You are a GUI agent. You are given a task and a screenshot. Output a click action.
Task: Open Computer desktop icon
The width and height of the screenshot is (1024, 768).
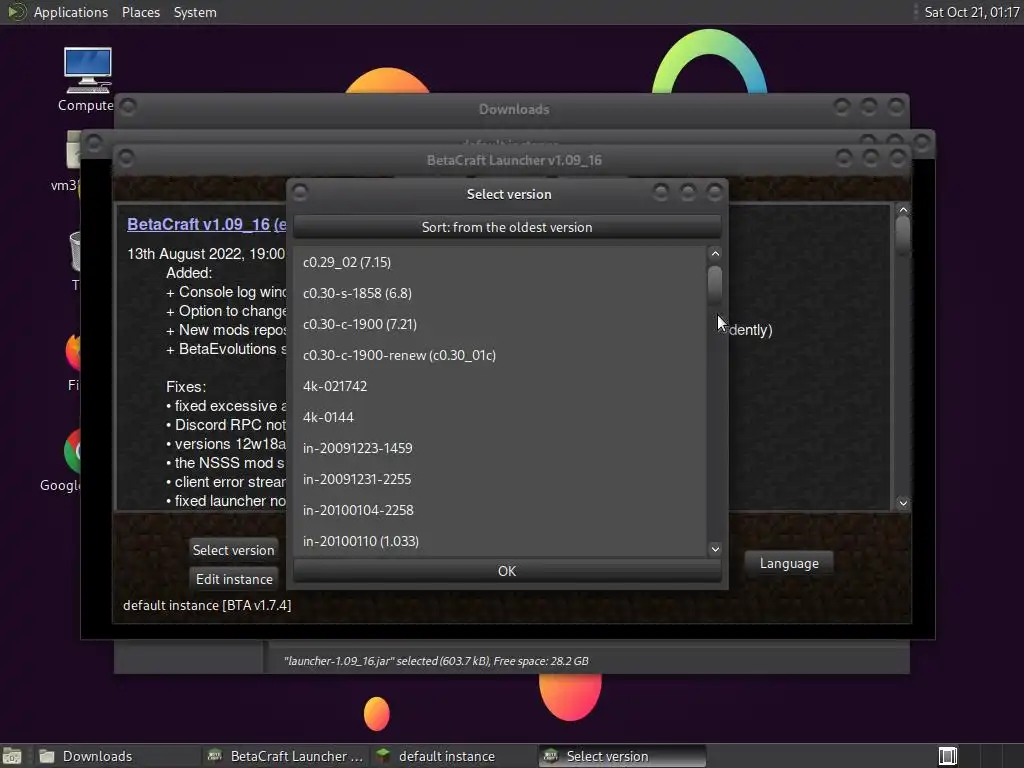[x=87, y=80]
